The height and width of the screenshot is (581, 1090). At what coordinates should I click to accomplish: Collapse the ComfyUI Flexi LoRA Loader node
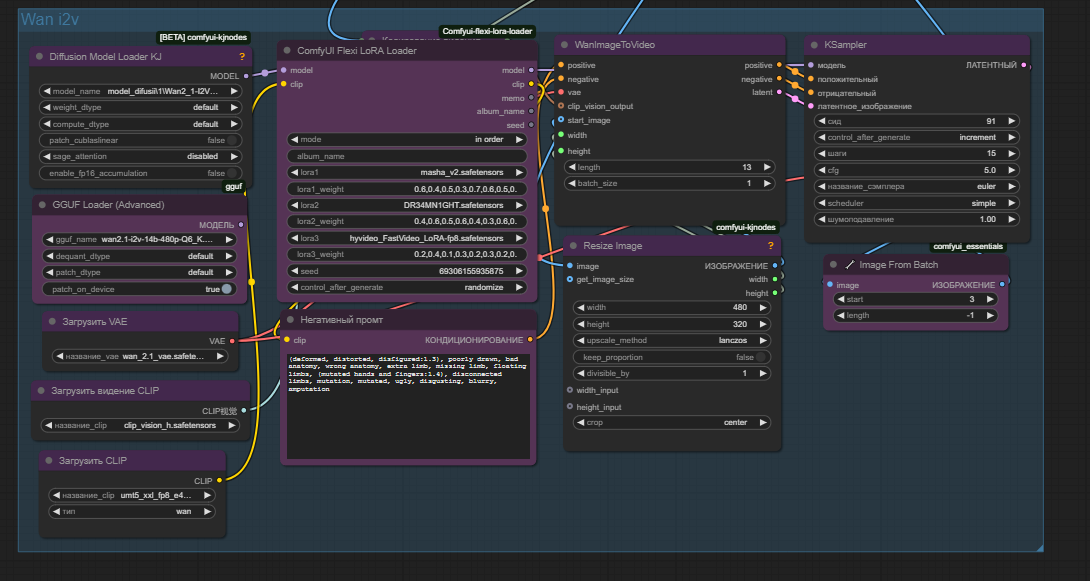coord(287,51)
